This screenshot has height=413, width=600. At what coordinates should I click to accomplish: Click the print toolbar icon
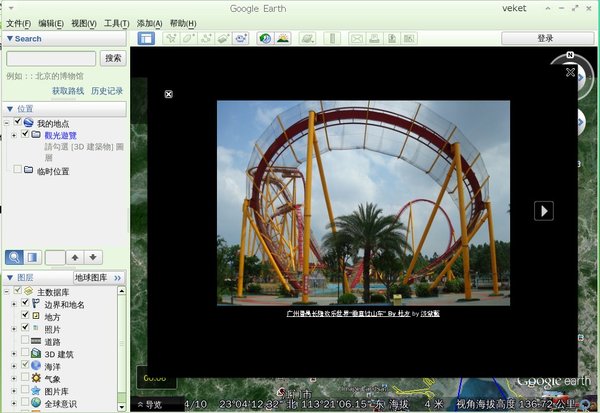pyautogui.click(x=373, y=39)
